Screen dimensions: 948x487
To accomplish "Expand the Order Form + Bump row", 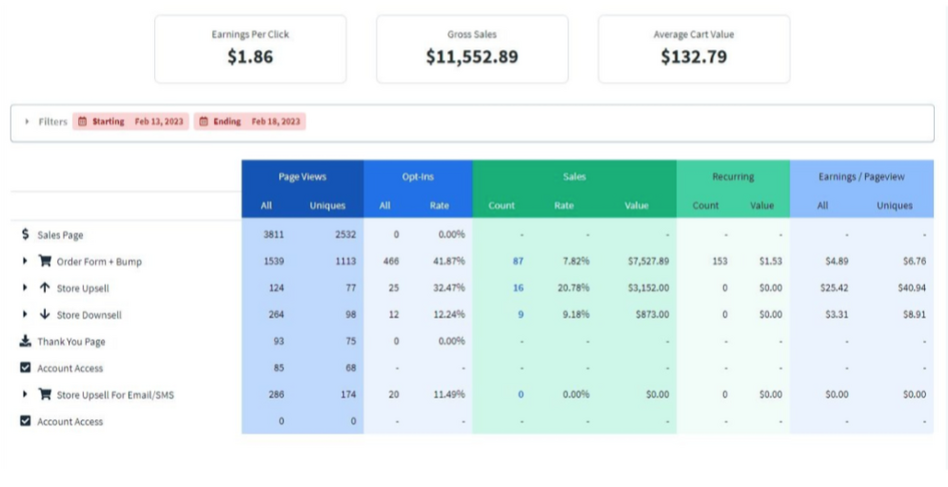I will tap(25, 262).
